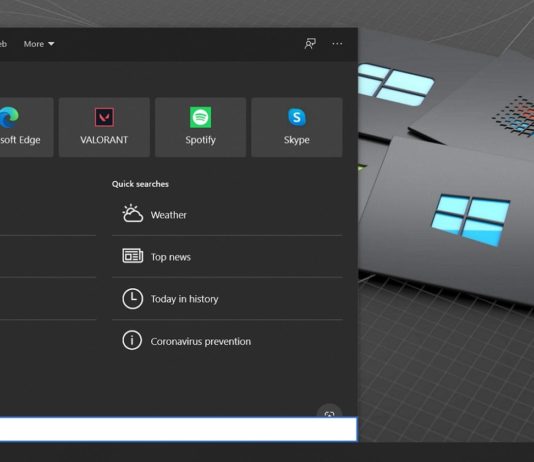Open the Spotify app tile

[201, 127]
